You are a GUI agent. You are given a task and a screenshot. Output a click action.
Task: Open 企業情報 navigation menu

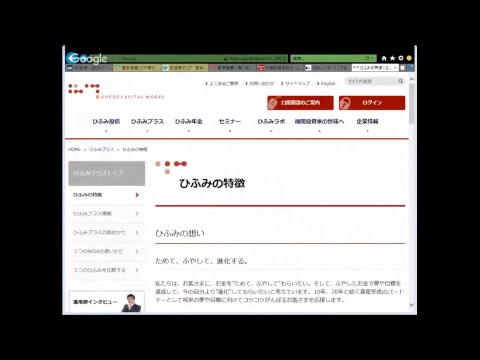367,121
